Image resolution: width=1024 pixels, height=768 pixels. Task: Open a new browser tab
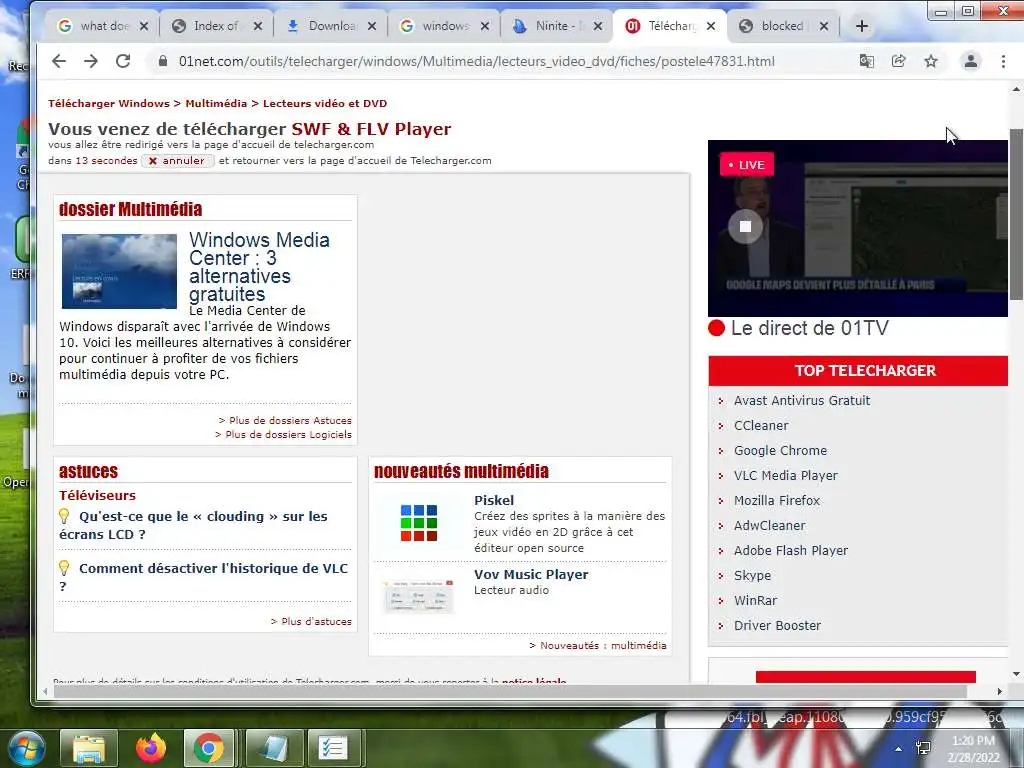coord(862,26)
